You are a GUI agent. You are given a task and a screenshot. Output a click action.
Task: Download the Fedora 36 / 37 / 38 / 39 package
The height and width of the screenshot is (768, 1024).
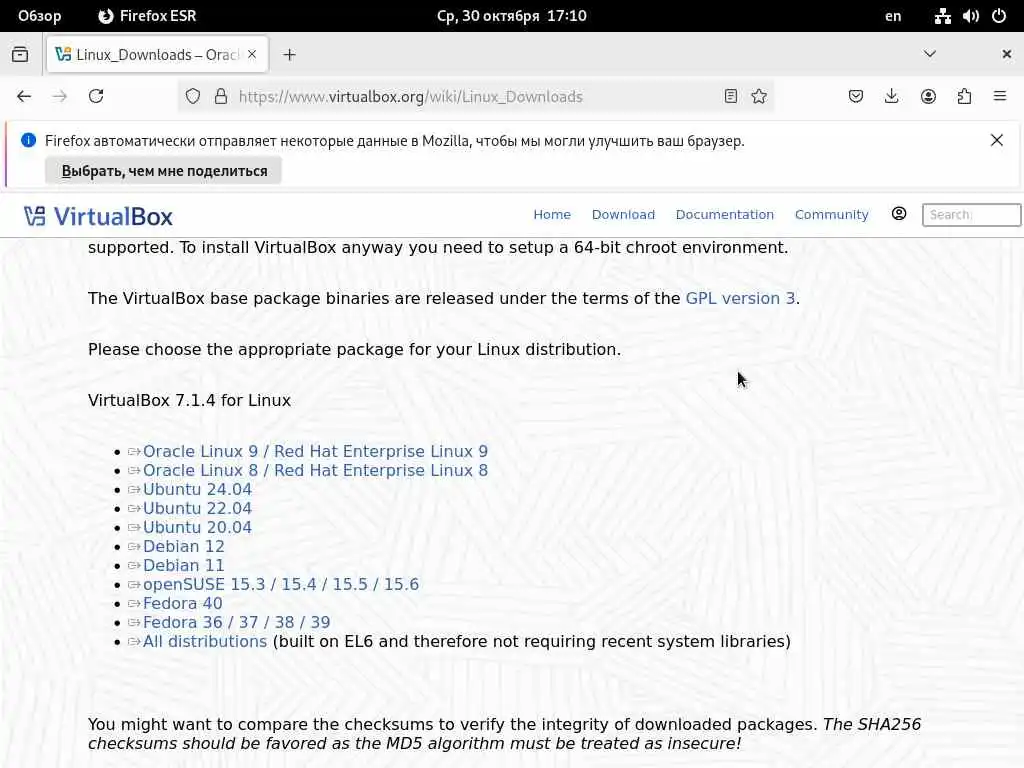click(236, 622)
